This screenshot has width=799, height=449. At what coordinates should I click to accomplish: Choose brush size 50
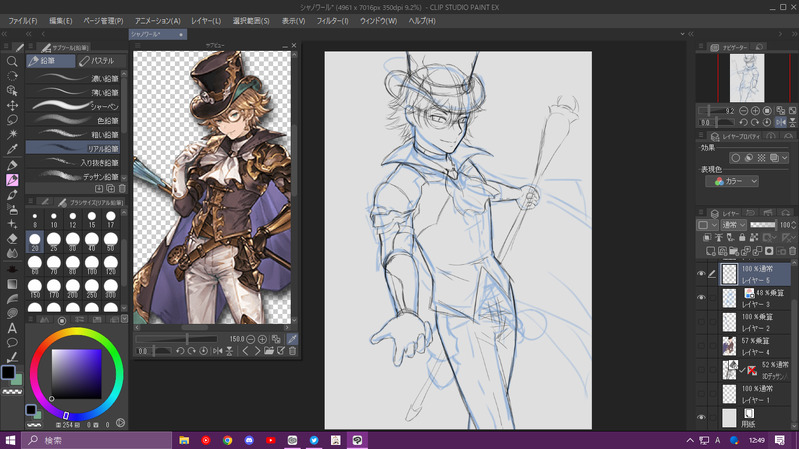pos(111,242)
